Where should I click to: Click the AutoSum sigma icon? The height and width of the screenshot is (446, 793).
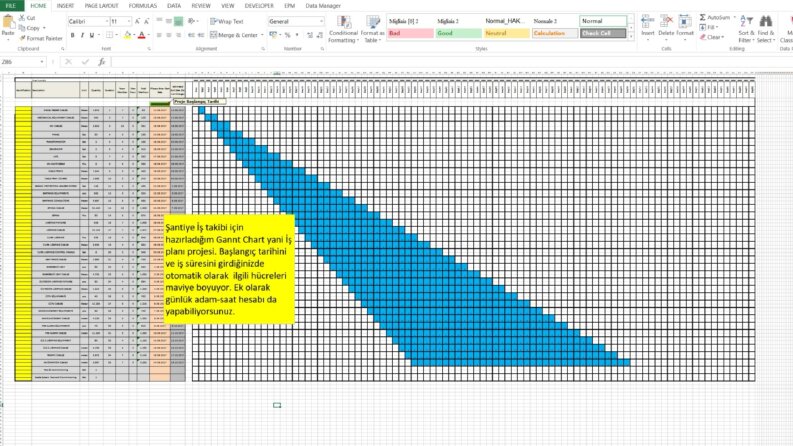point(702,17)
